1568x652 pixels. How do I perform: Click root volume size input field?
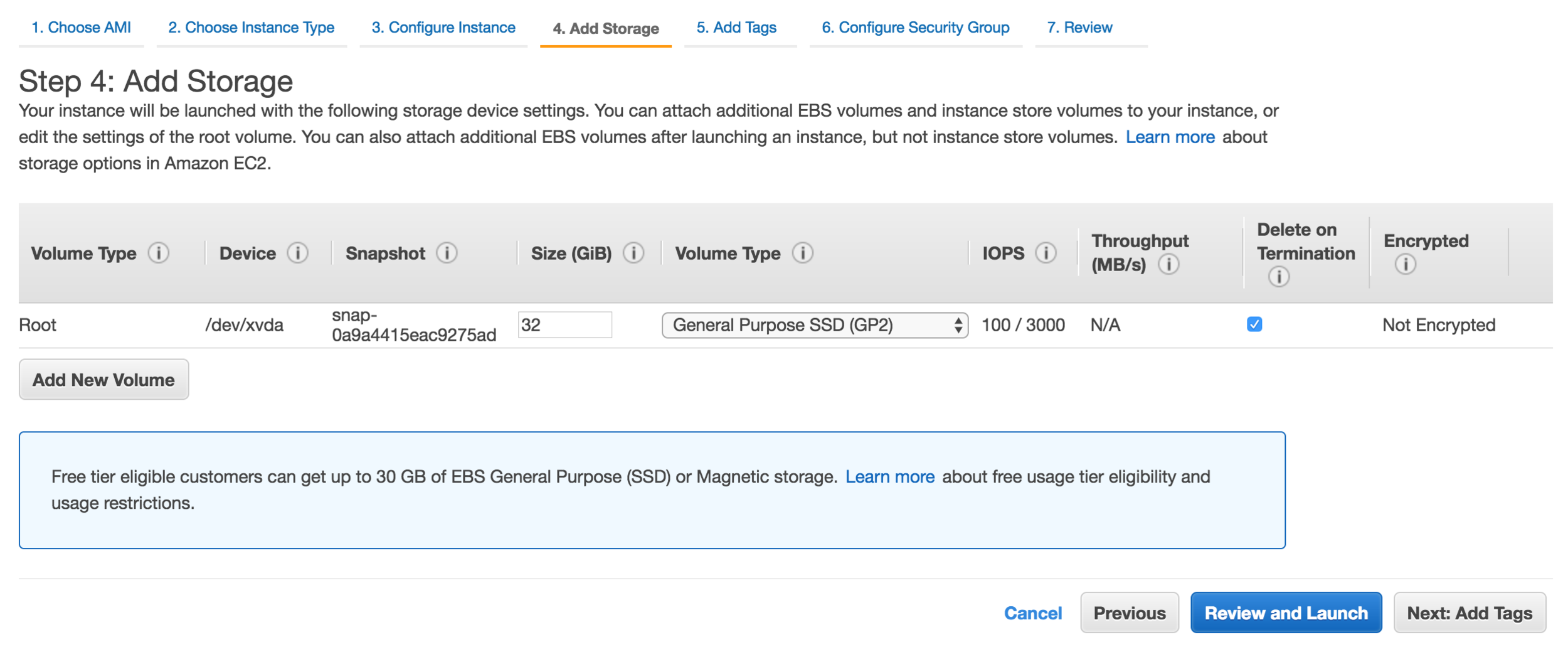tap(564, 325)
